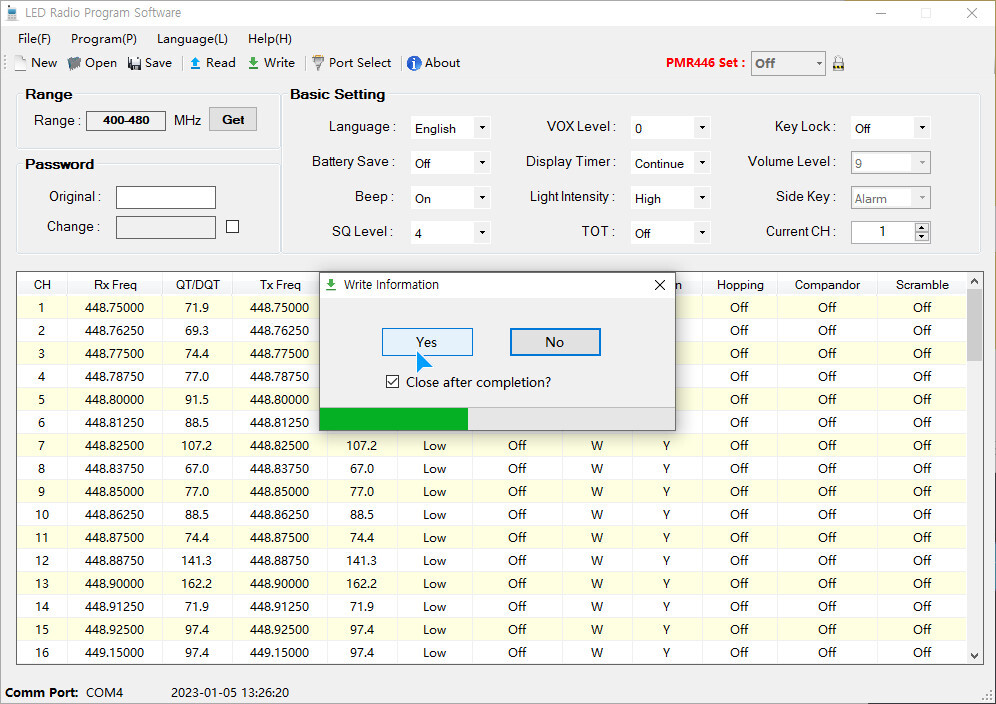Expand the Key Lock dropdown
The width and height of the screenshot is (996, 704).
click(x=922, y=128)
